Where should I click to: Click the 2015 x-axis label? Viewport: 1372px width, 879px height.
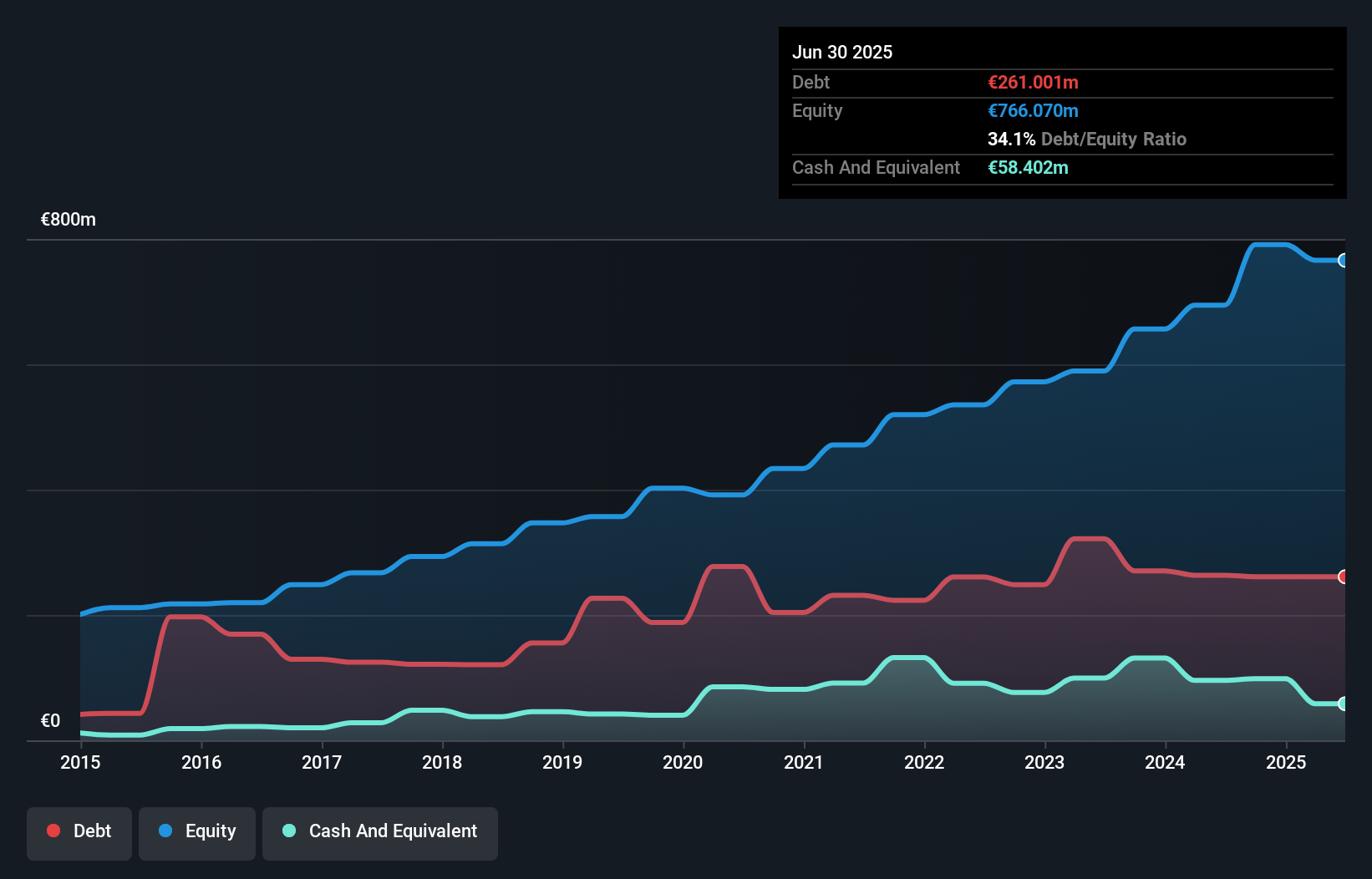point(80,762)
